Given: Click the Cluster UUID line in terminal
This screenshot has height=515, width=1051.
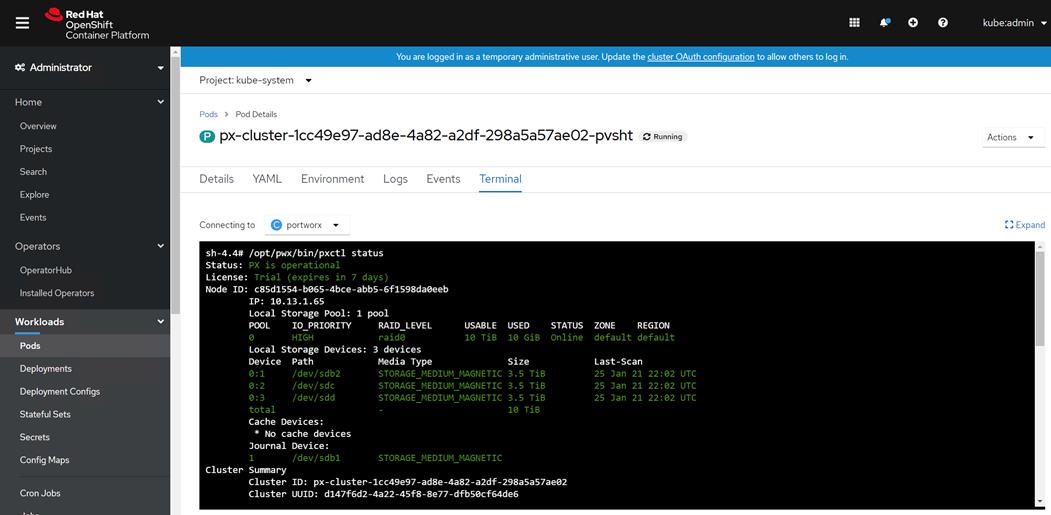Looking at the screenshot, I should click(x=383, y=494).
